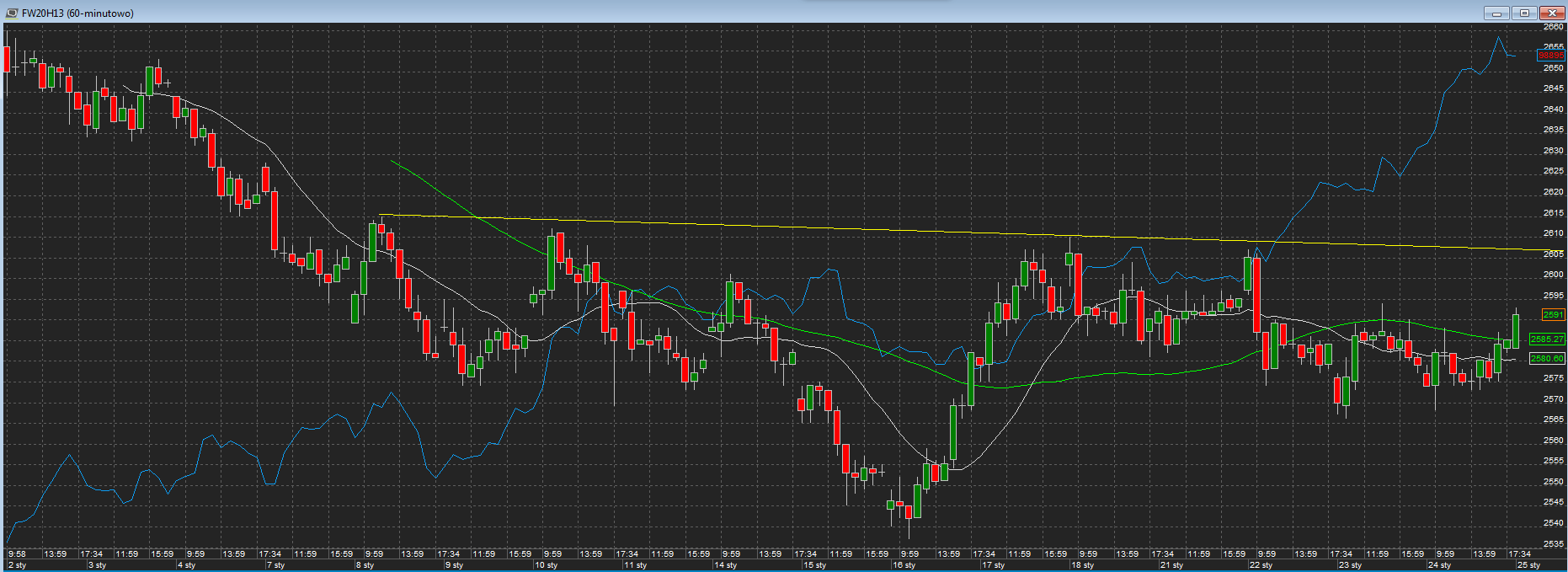
Task: Close the FW20H13 chart window
Action: click(x=1552, y=13)
